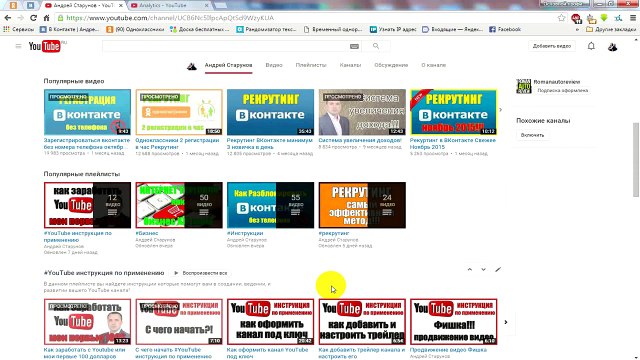Switch to the Видео tab
Screen dimensions: 640x360
pyautogui.click(x=274, y=65)
